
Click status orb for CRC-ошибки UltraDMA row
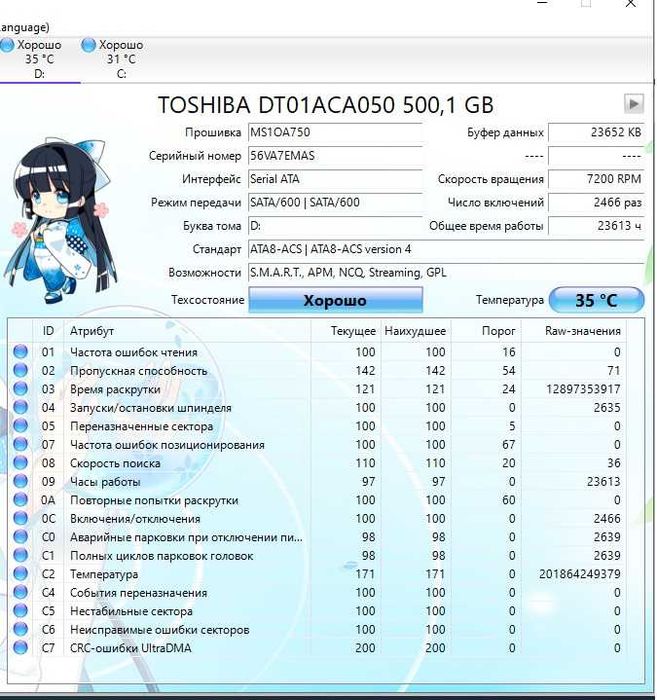point(20,648)
